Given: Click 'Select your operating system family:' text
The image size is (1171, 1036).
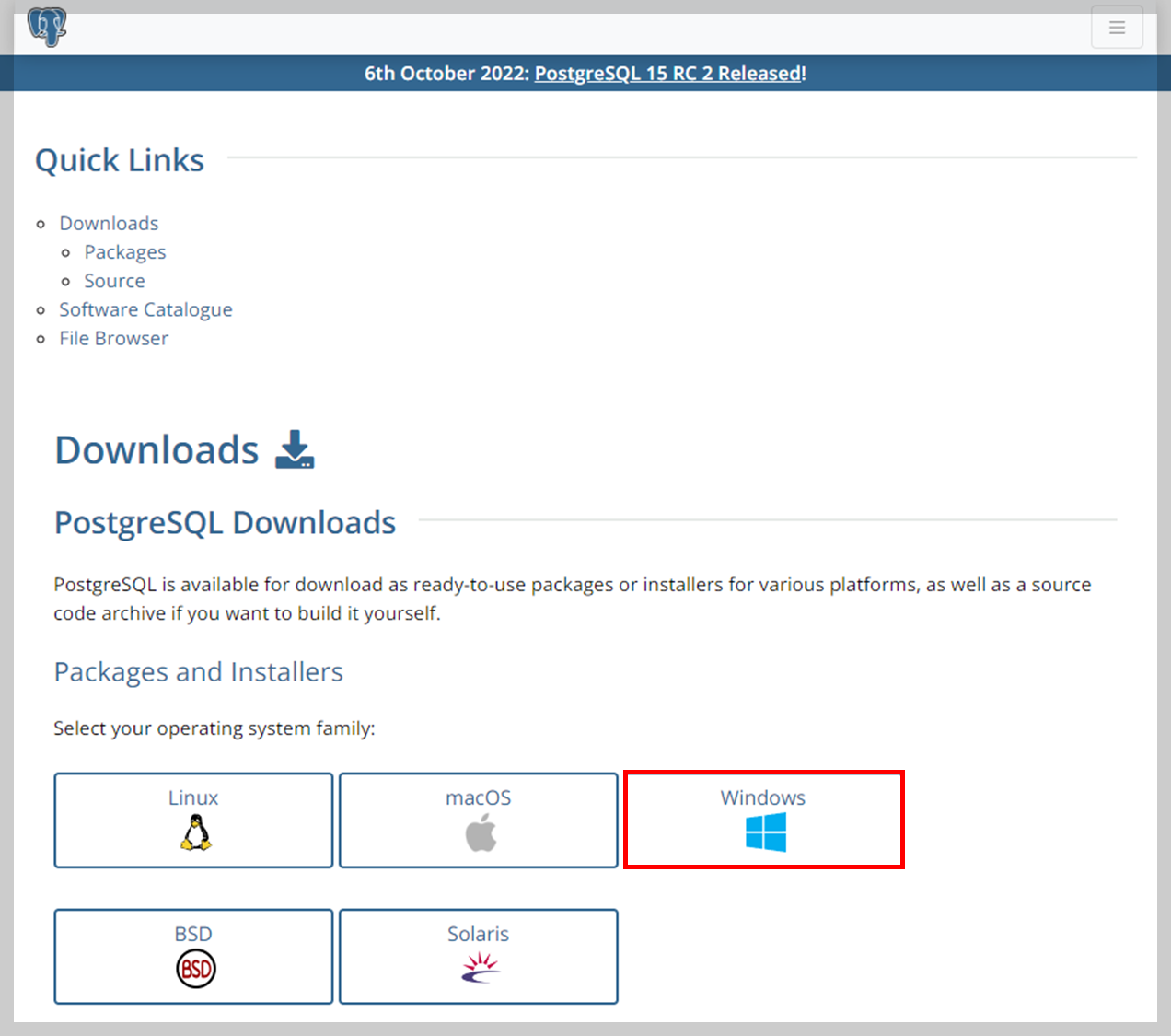Looking at the screenshot, I should (x=214, y=728).
